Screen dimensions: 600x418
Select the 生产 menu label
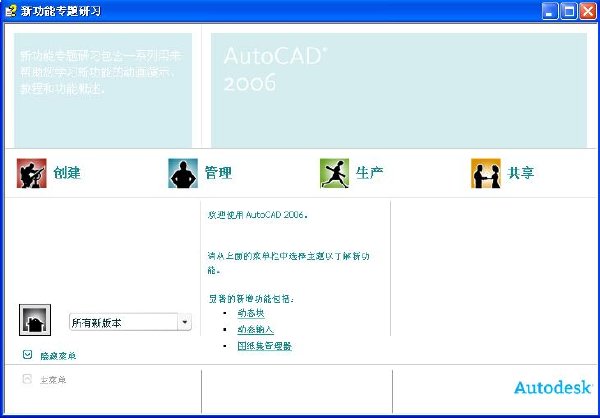coord(369,173)
